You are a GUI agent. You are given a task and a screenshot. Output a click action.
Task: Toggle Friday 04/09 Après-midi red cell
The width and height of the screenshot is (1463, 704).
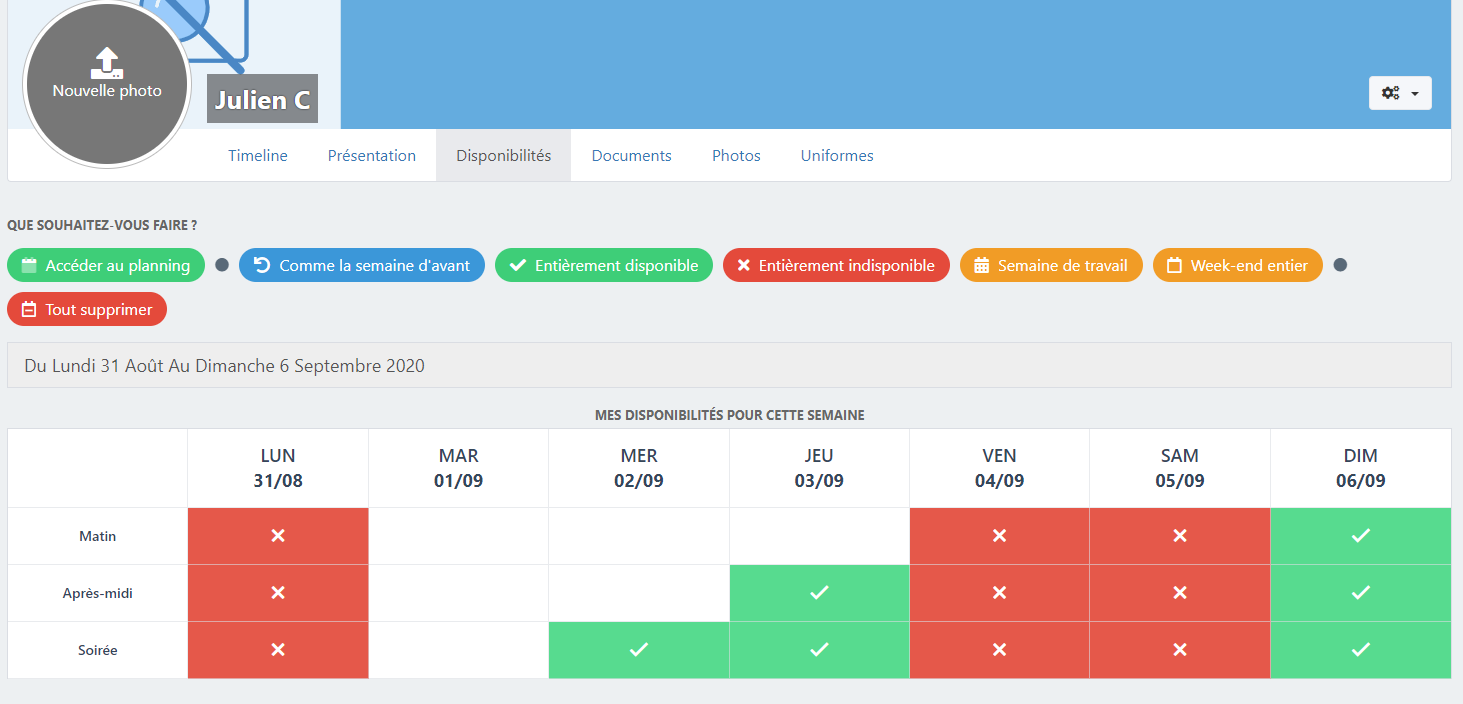(999, 593)
